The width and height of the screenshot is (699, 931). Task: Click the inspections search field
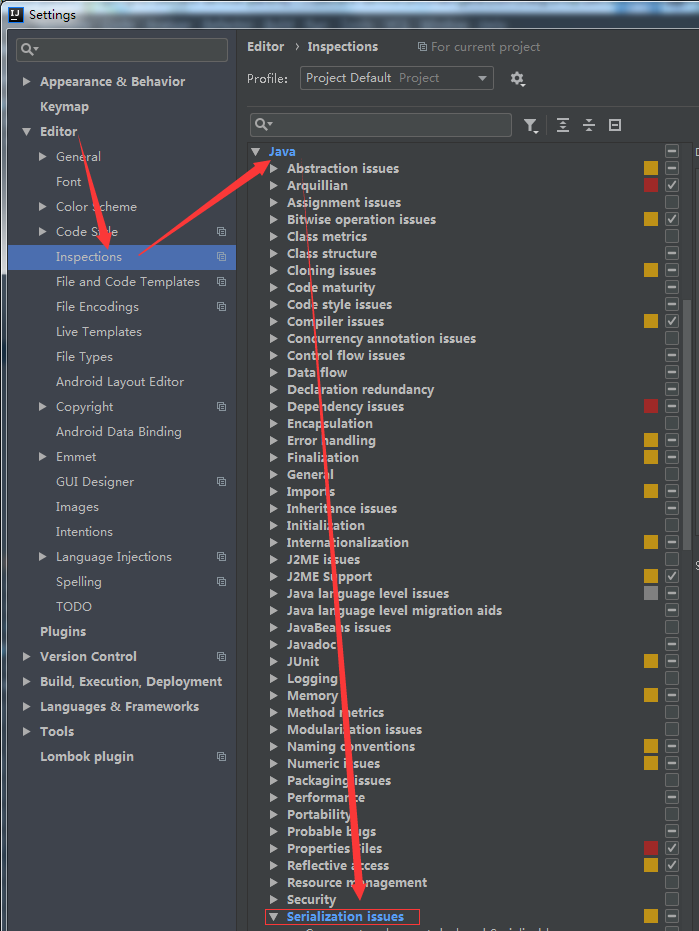(390, 124)
